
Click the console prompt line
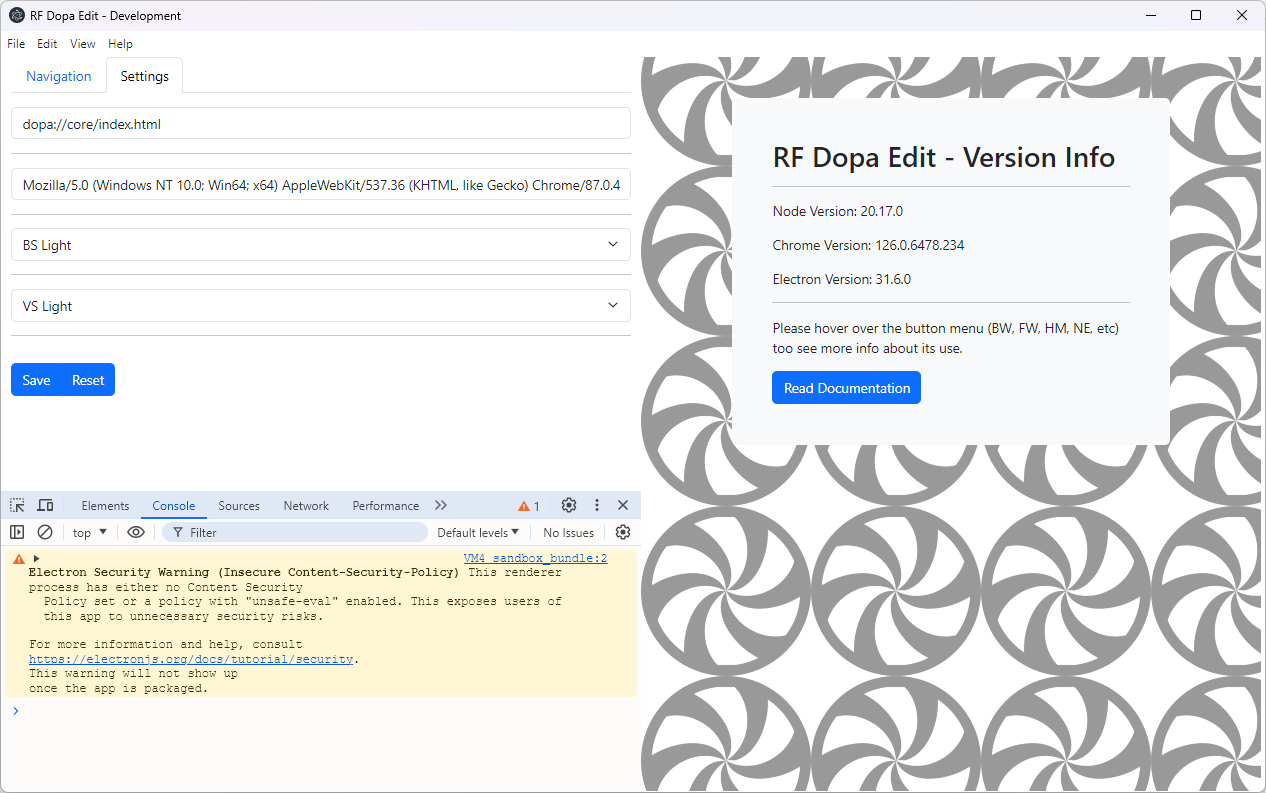pyautogui.click(x=320, y=711)
